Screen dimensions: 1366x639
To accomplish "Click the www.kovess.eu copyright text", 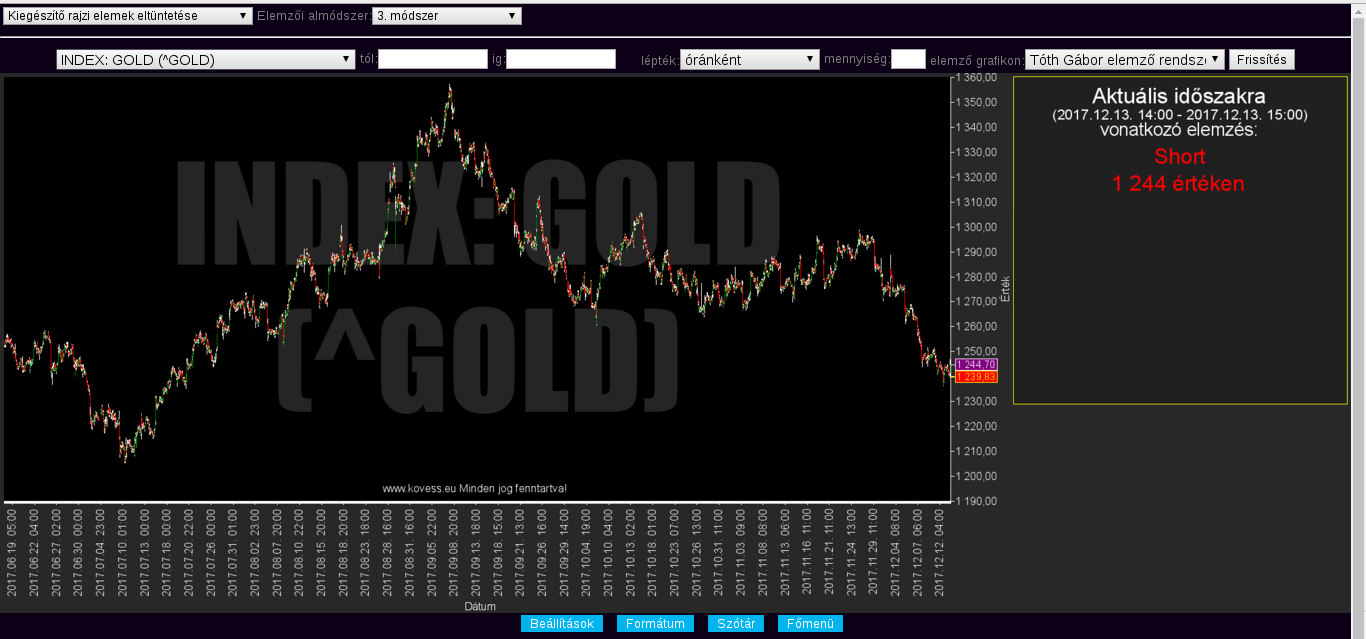I will pyautogui.click(x=475, y=489).
